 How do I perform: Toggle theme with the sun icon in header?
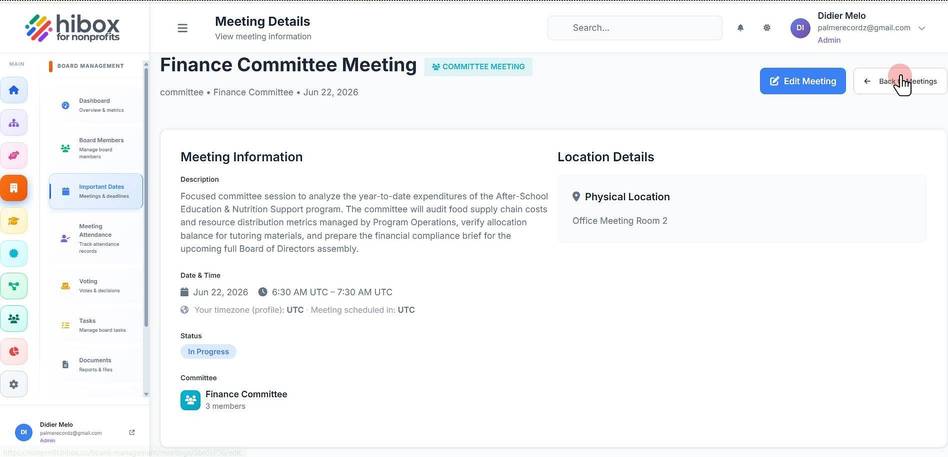pos(767,28)
